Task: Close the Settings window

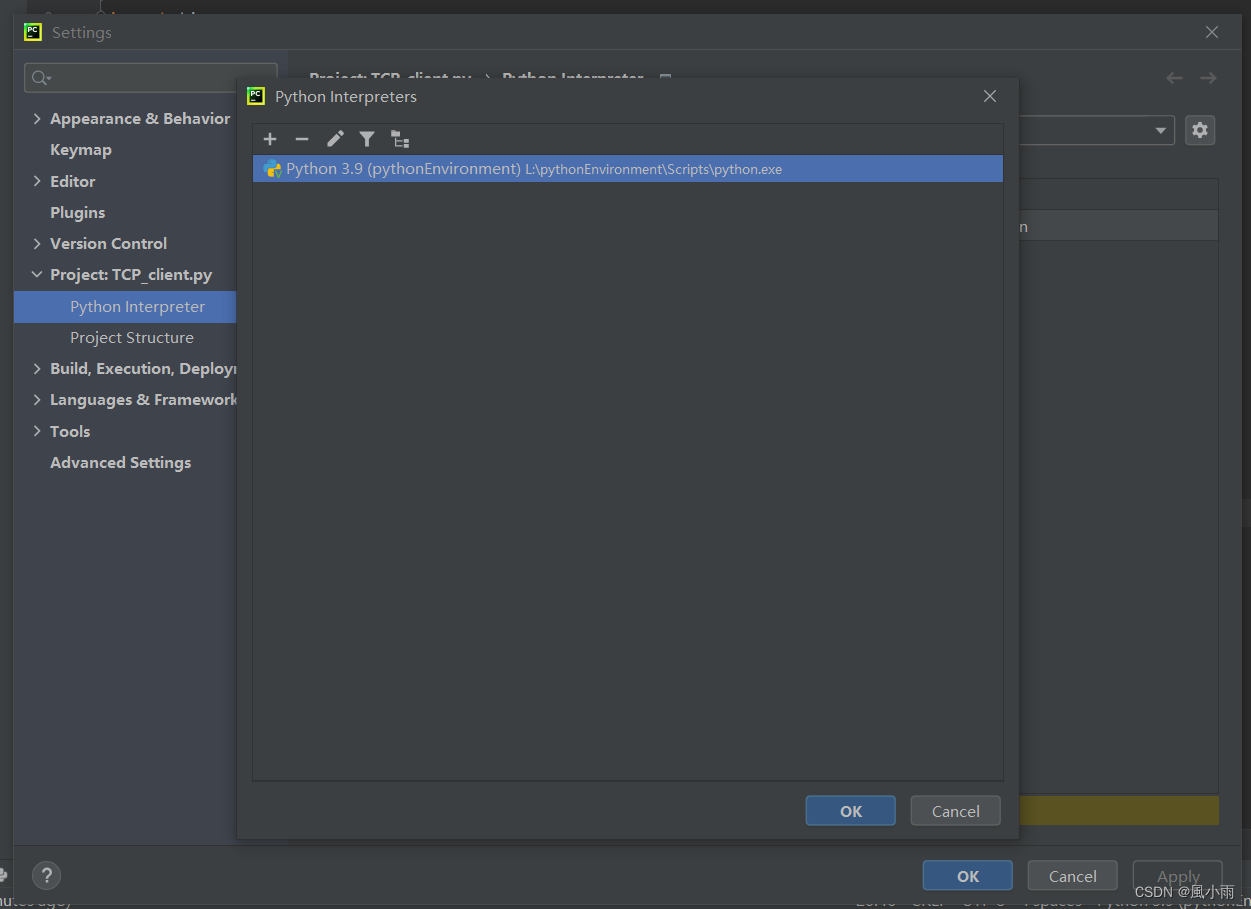Action: (x=1212, y=32)
